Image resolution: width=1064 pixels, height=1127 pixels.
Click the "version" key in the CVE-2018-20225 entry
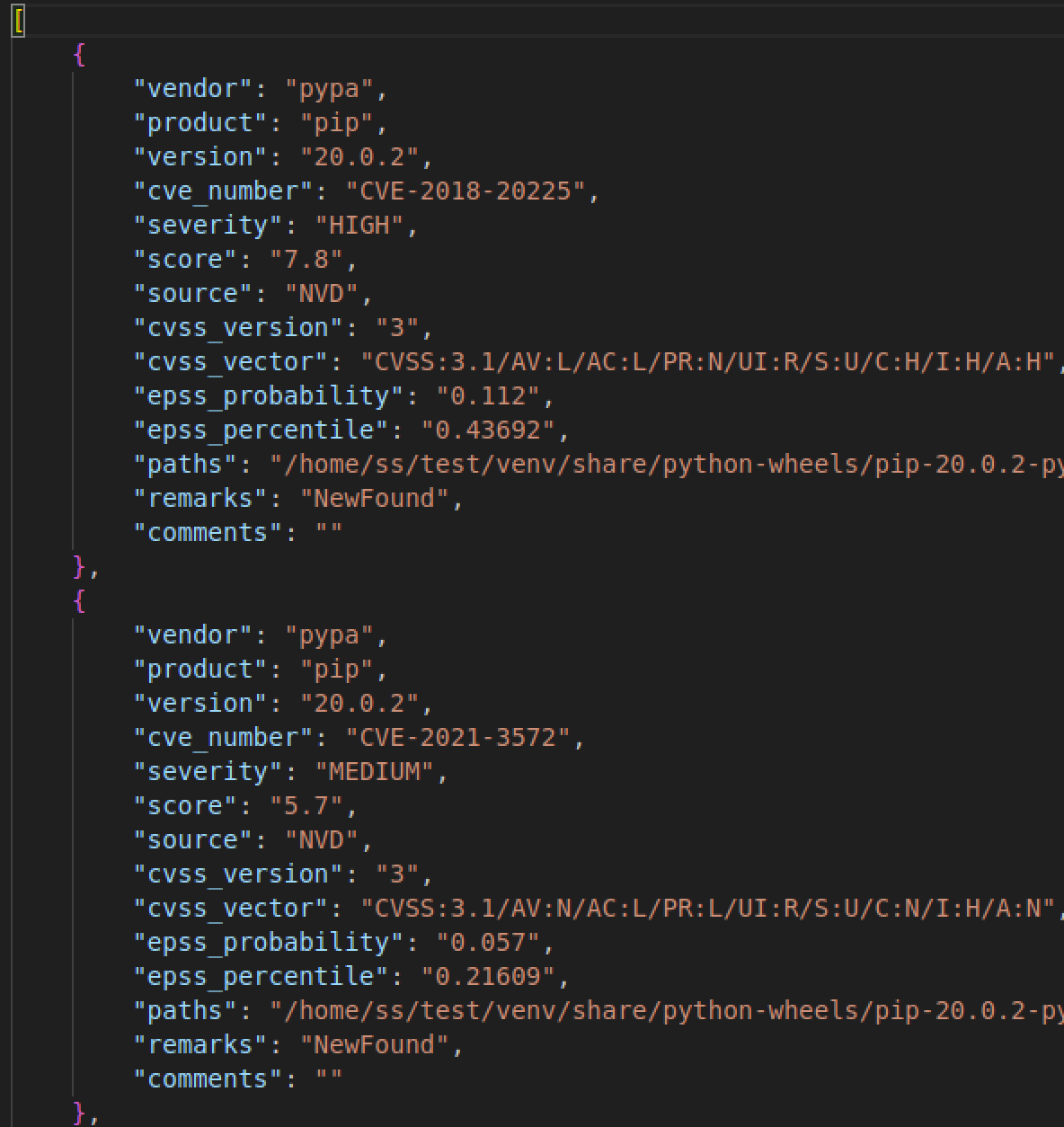point(201,157)
